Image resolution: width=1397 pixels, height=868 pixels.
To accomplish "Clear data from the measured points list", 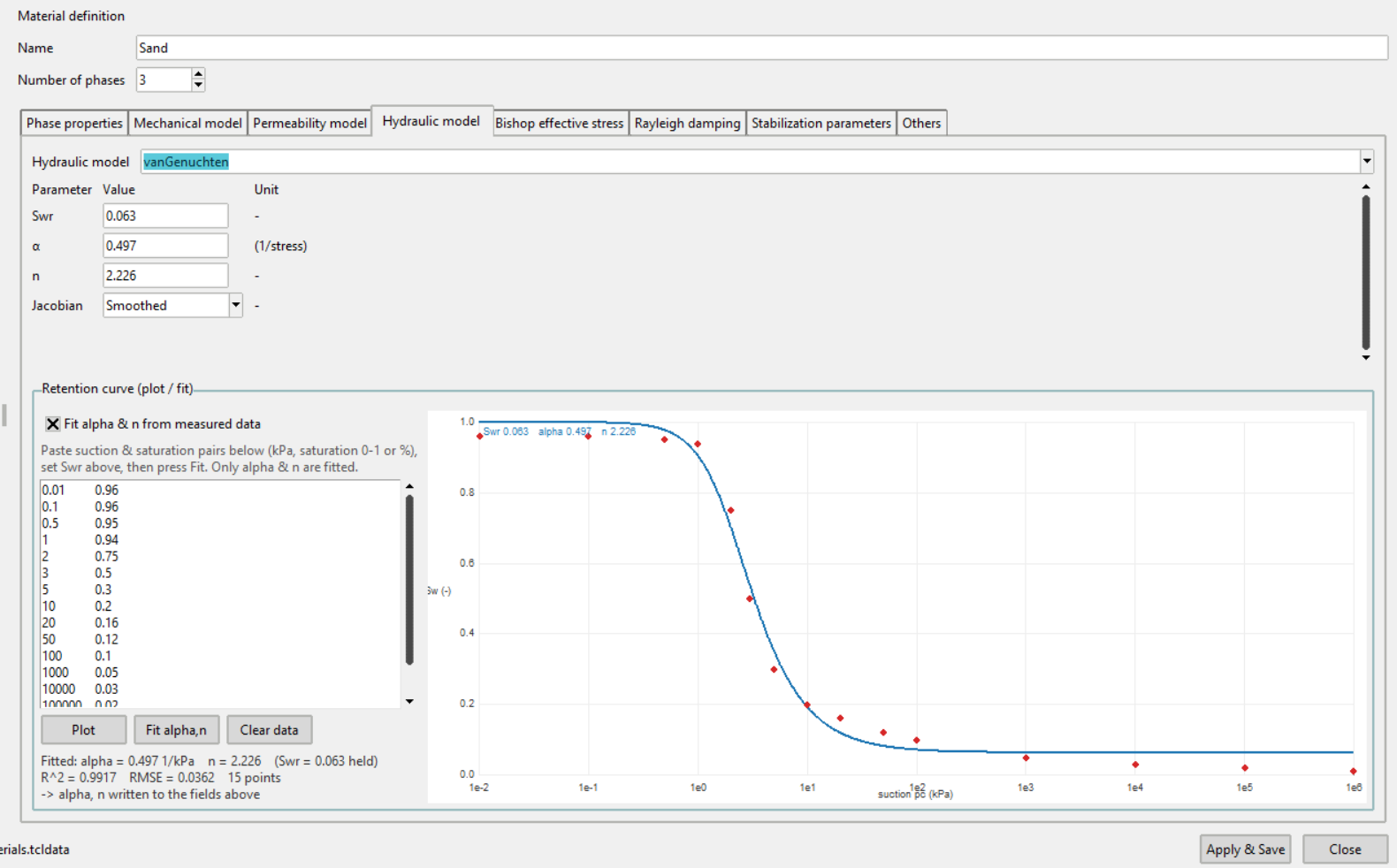I will pos(269,730).
